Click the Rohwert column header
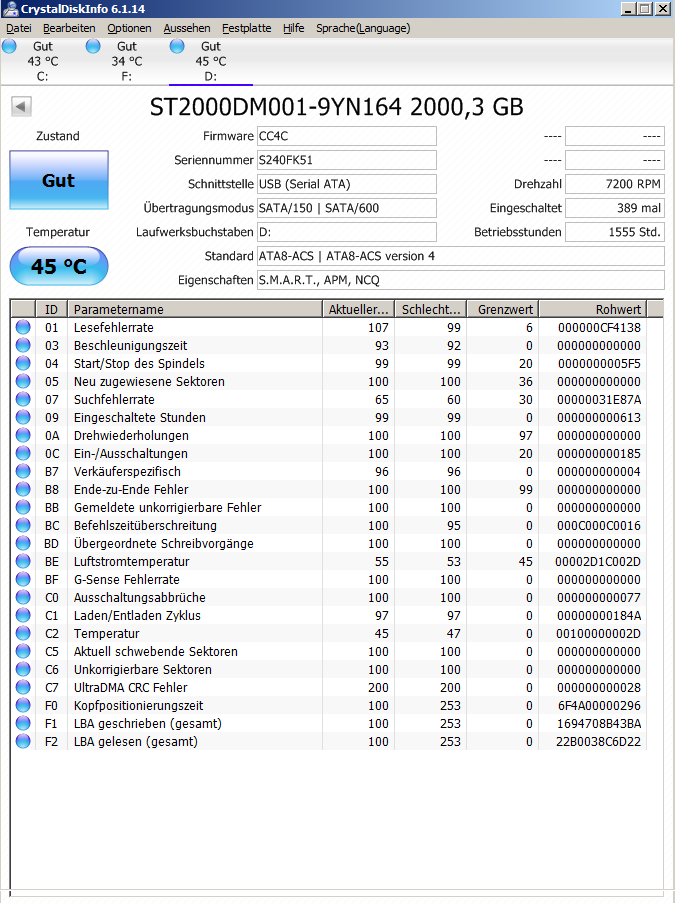675x903 pixels. coord(593,309)
